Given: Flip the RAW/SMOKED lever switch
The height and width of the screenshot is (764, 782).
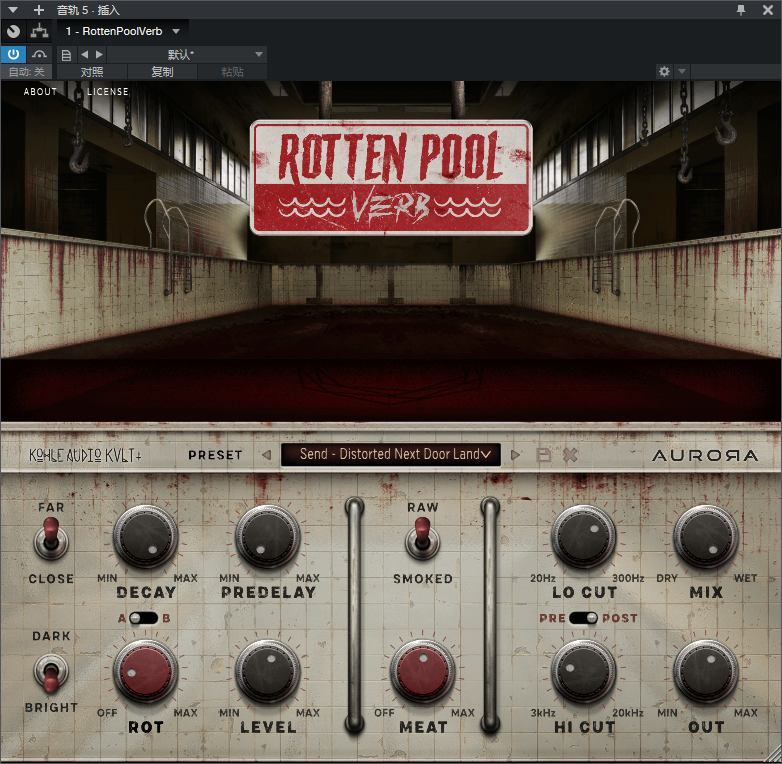Looking at the screenshot, I should tap(422, 539).
